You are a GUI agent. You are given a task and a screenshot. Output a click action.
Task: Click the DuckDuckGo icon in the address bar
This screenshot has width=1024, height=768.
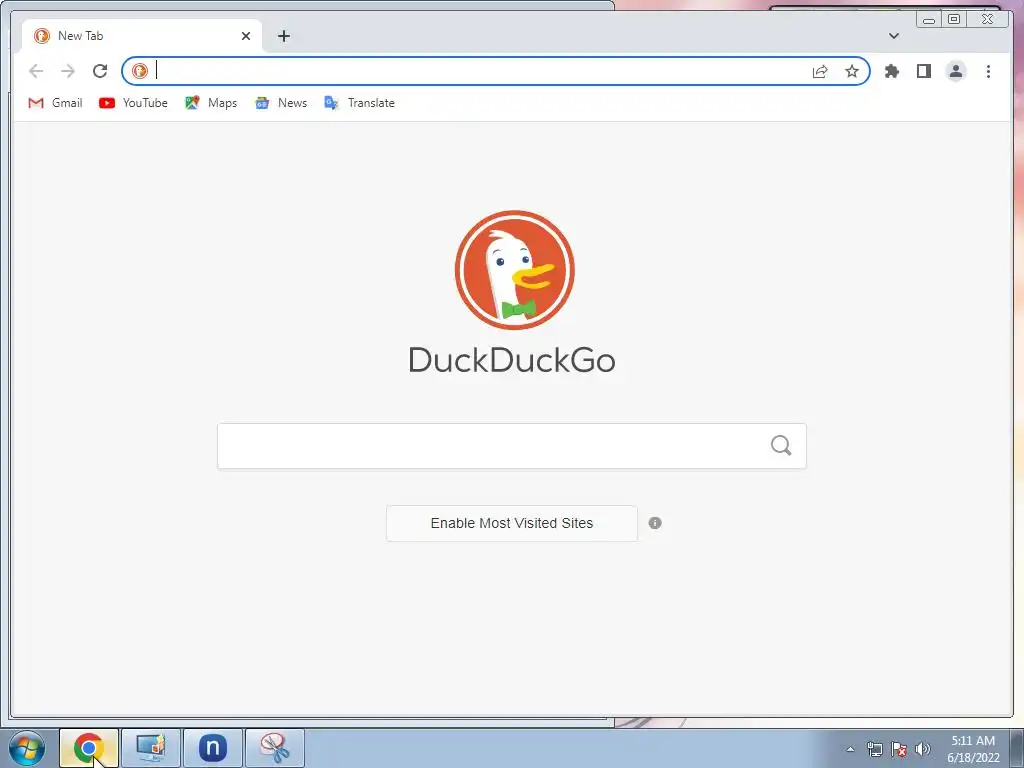click(140, 71)
